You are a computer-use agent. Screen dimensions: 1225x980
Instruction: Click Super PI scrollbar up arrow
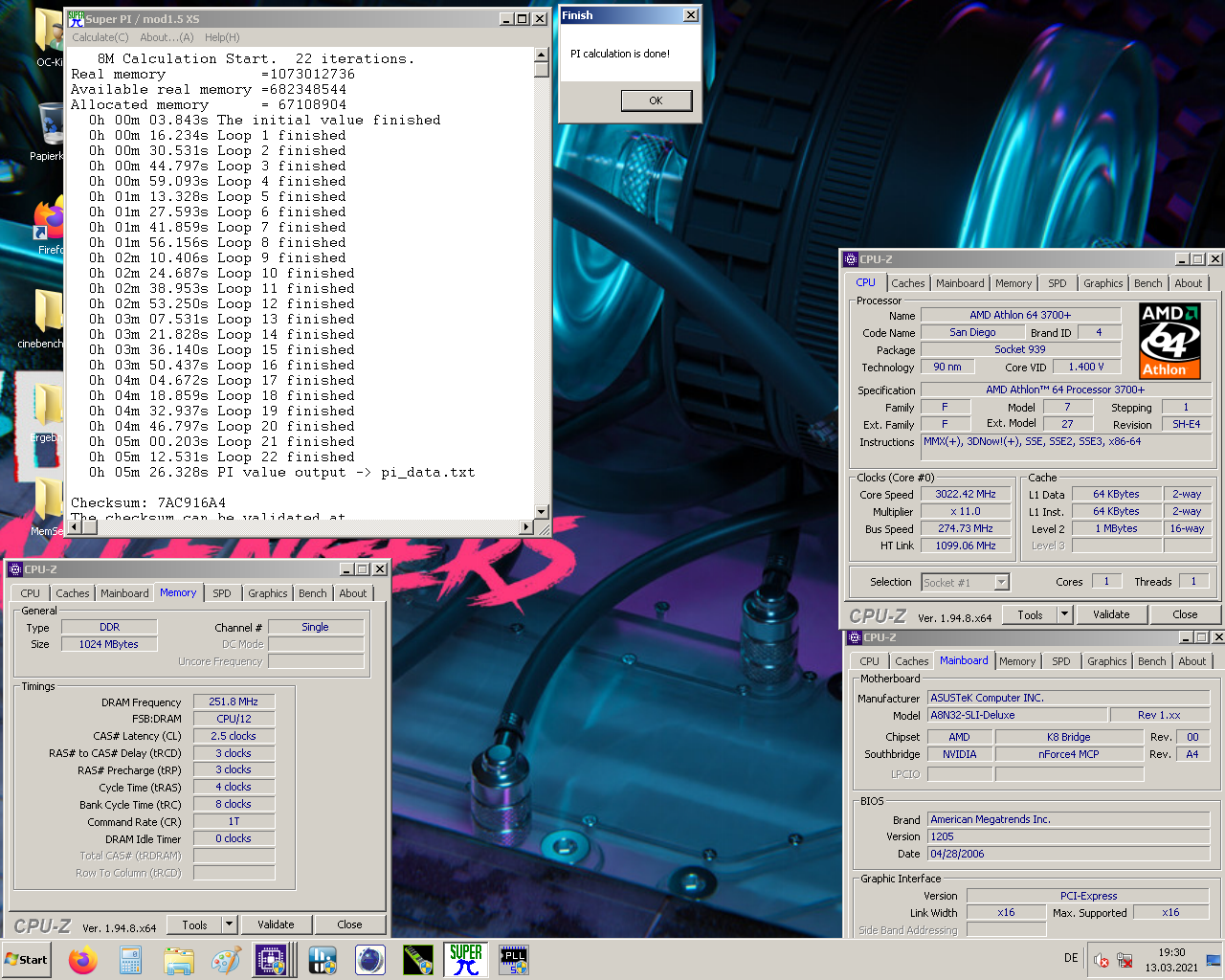[542, 56]
